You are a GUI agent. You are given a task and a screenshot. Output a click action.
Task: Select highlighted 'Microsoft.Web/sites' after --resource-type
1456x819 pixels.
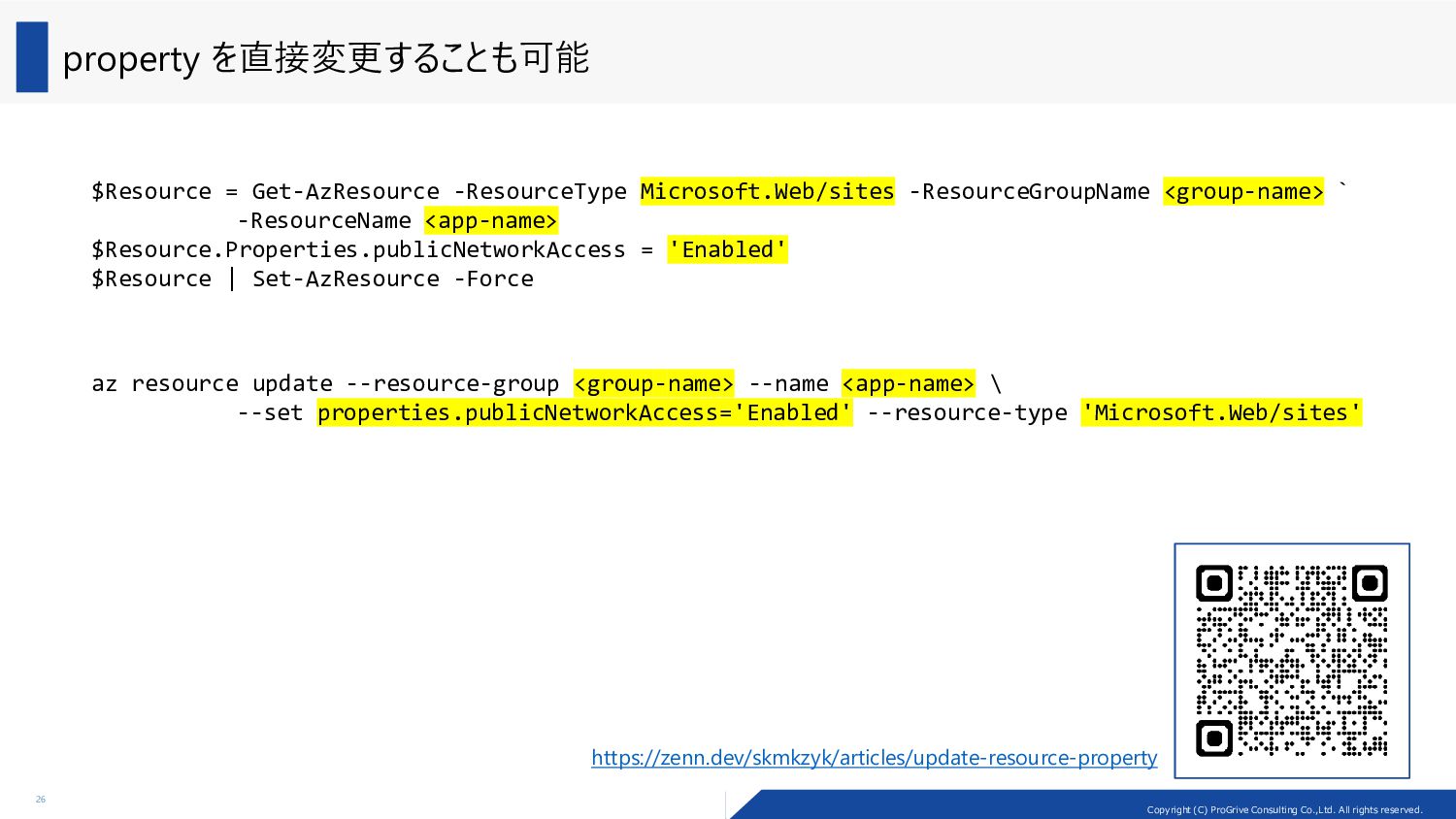[1221, 413]
